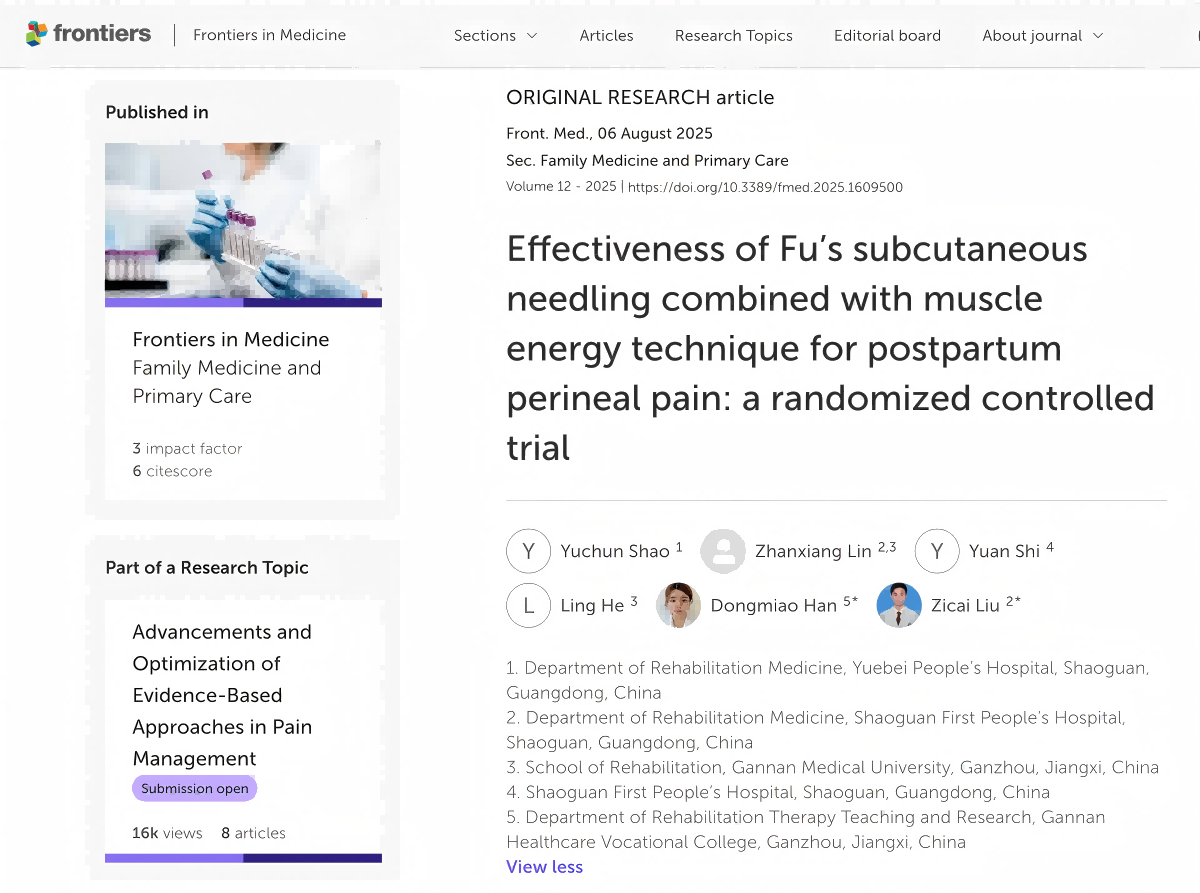Image resolution: width=1200 pixels, height=893 pixels.
Task: Click Dongmiao Han's profile photo
Action: click(678, 605)
